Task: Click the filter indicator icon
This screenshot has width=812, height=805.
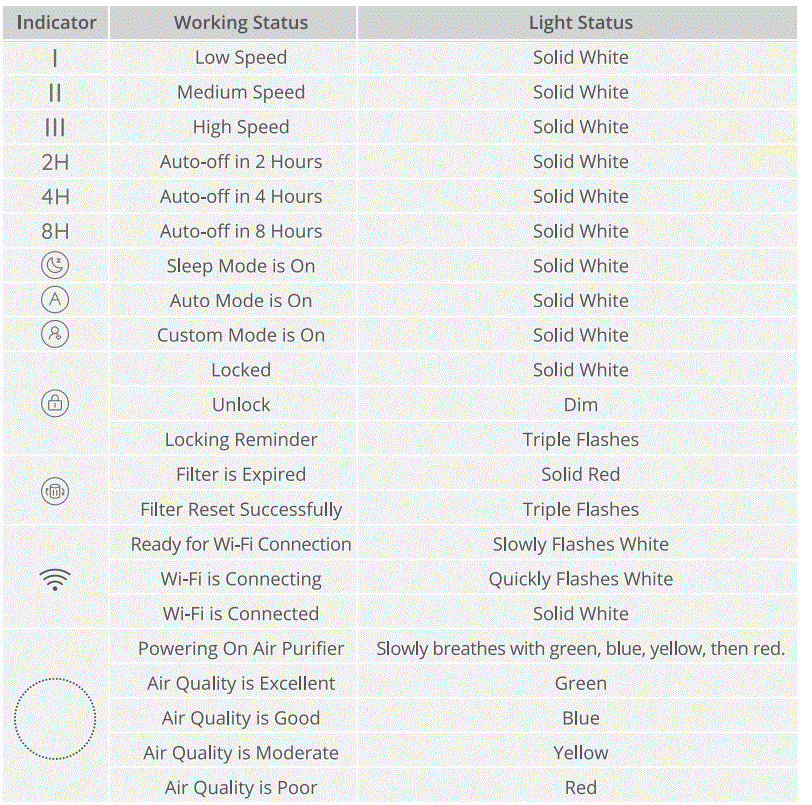Action: tap(55, 491)
